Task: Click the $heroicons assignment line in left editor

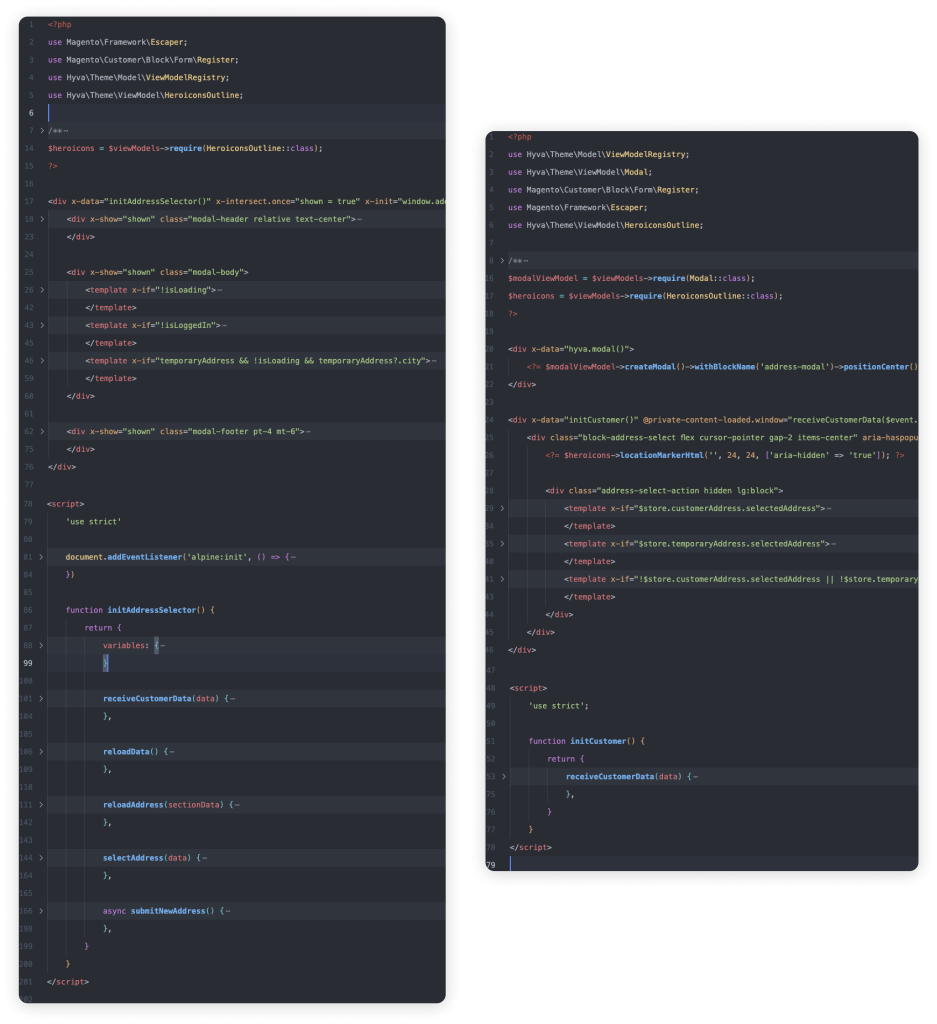Action: [185, 148]
